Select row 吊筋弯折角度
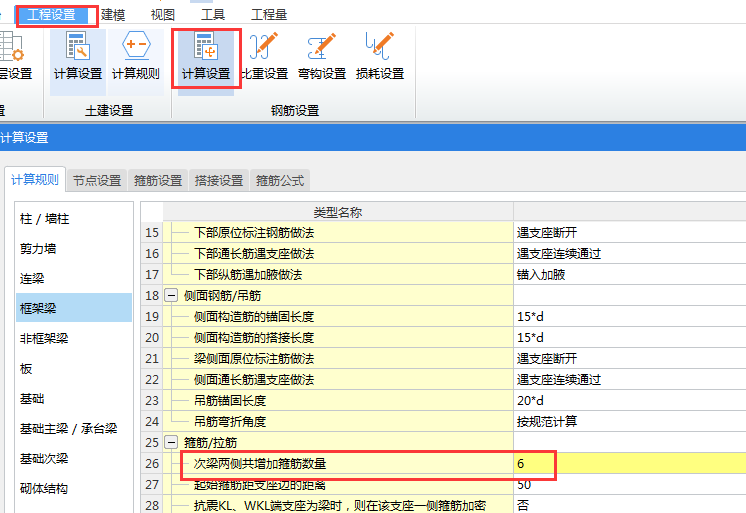This screenshot has width=746, height=513. pyautogui.click(x=338, y=422)
